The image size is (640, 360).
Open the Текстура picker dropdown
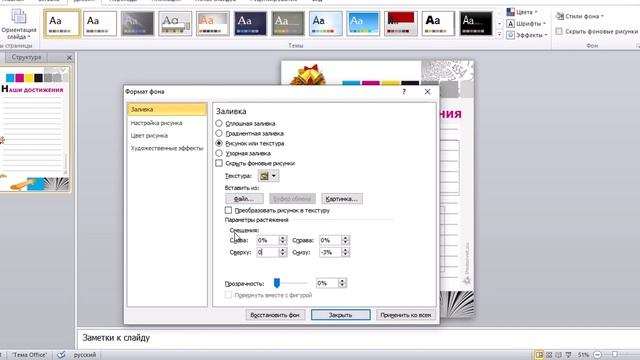[x=268, y=176]
